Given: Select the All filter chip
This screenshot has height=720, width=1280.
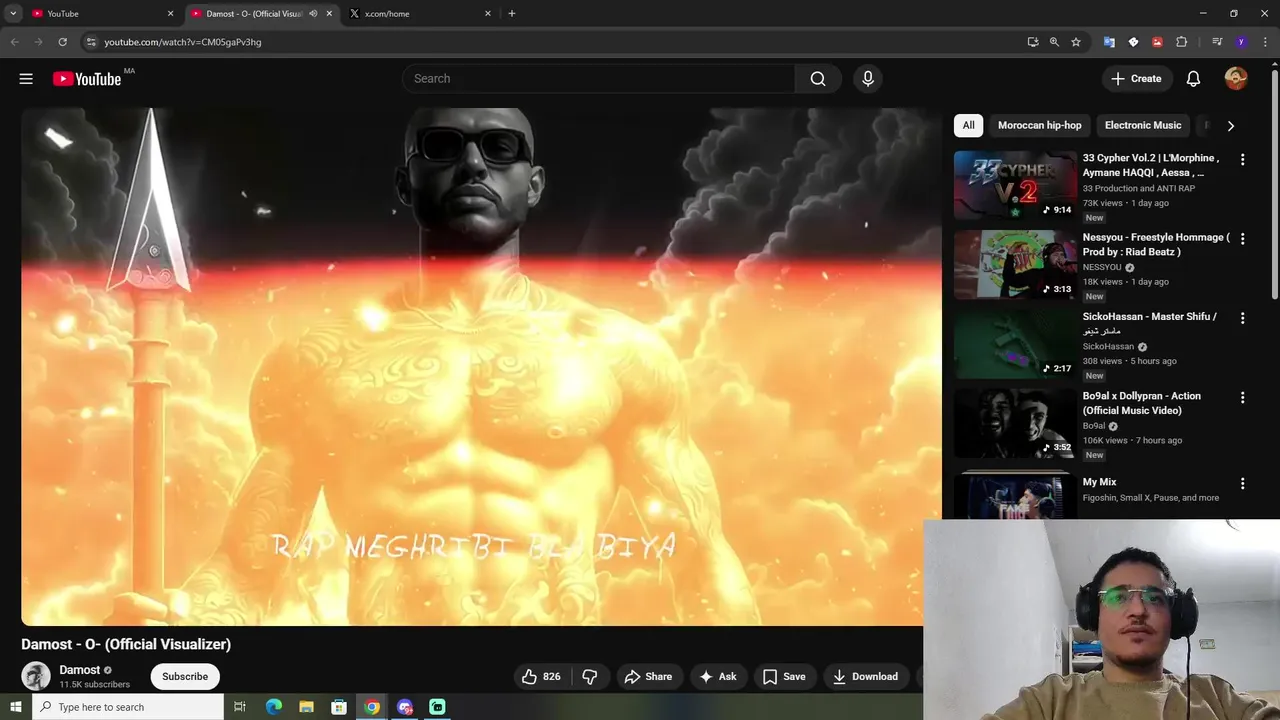Looking at the screenshot, I should (x=968, y=126).
